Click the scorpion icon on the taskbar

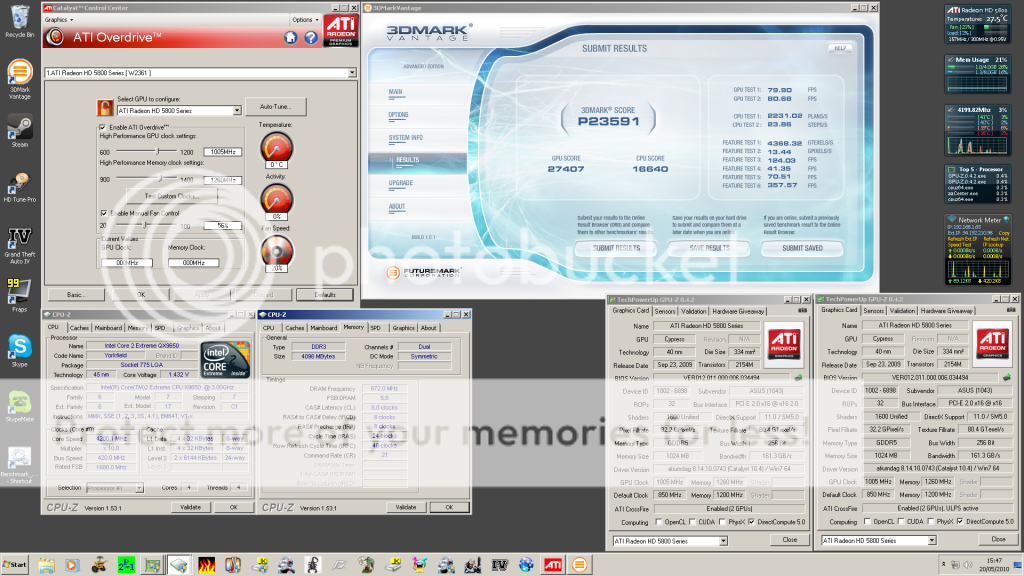[313, 565]
